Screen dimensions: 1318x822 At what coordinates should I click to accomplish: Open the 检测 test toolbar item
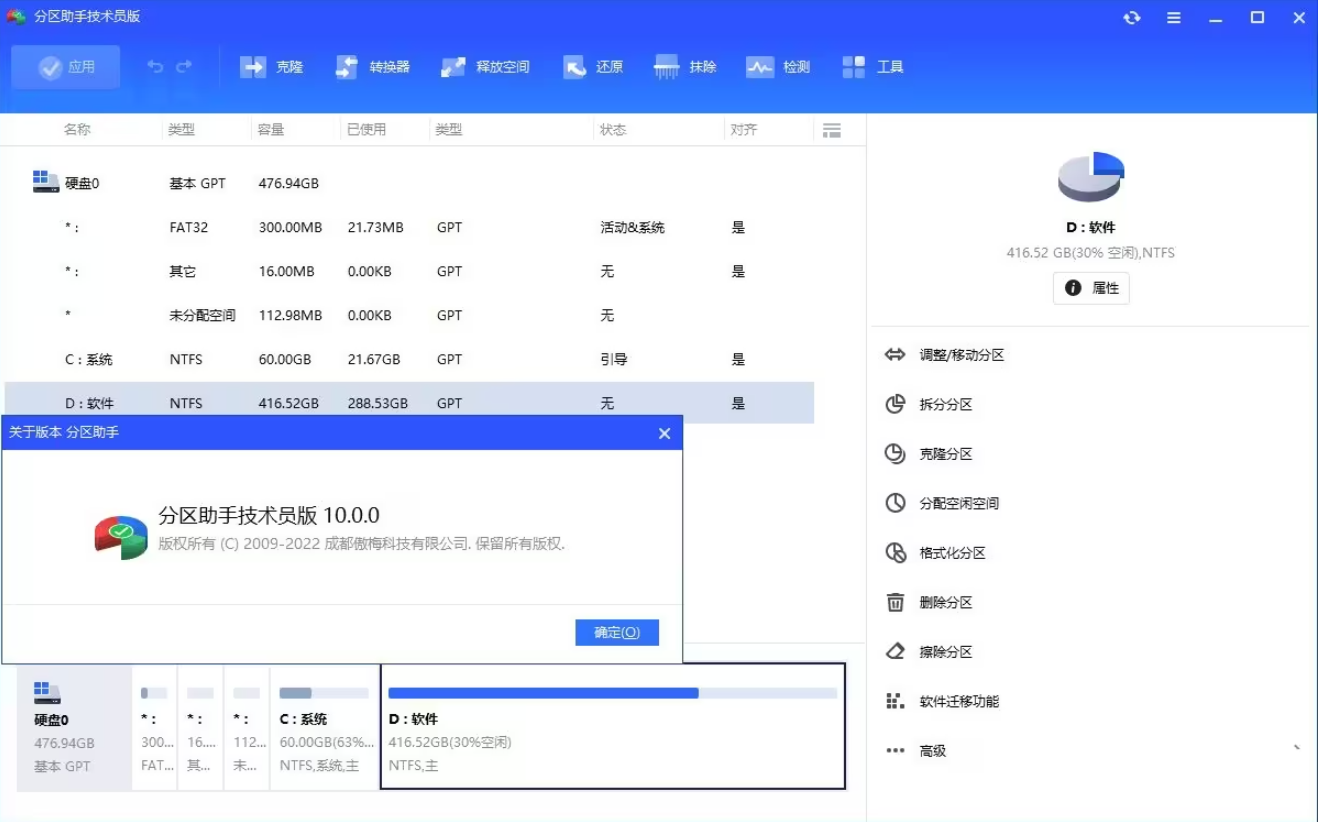click(778, 67)
